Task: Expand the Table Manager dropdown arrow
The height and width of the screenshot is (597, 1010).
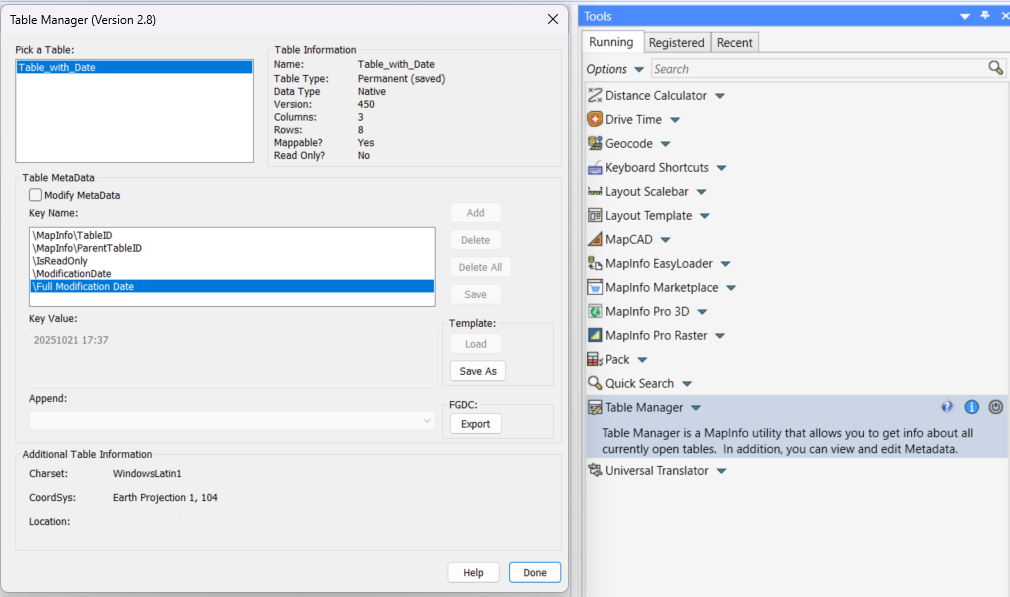Action: pyautogui.click(x=696, y=408)
